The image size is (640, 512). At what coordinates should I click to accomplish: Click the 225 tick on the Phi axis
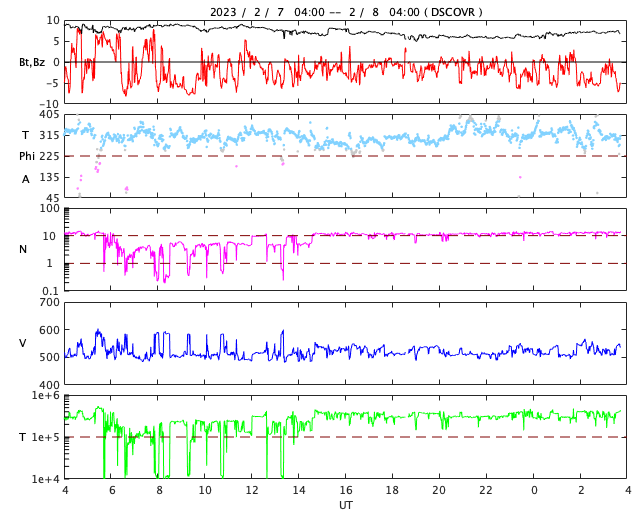click(49, 156)
